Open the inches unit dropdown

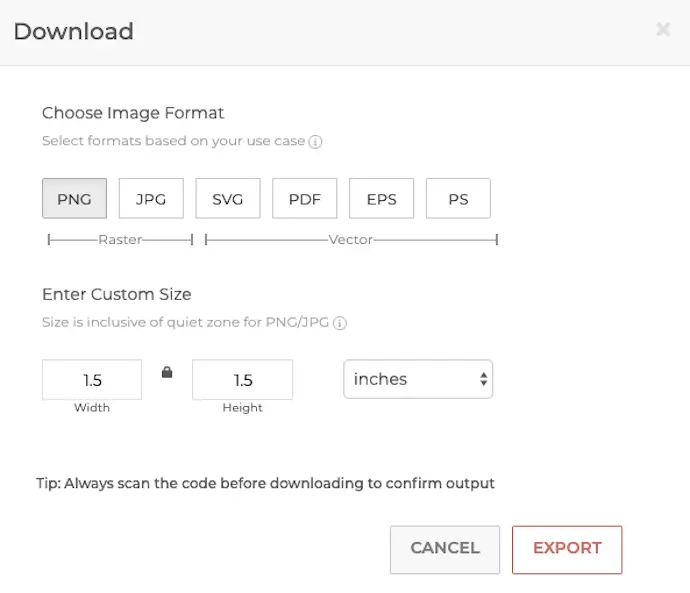[418, 379]
